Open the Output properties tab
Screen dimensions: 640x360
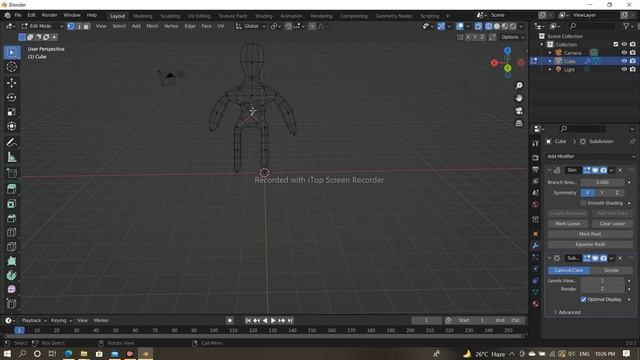point(536,169)
